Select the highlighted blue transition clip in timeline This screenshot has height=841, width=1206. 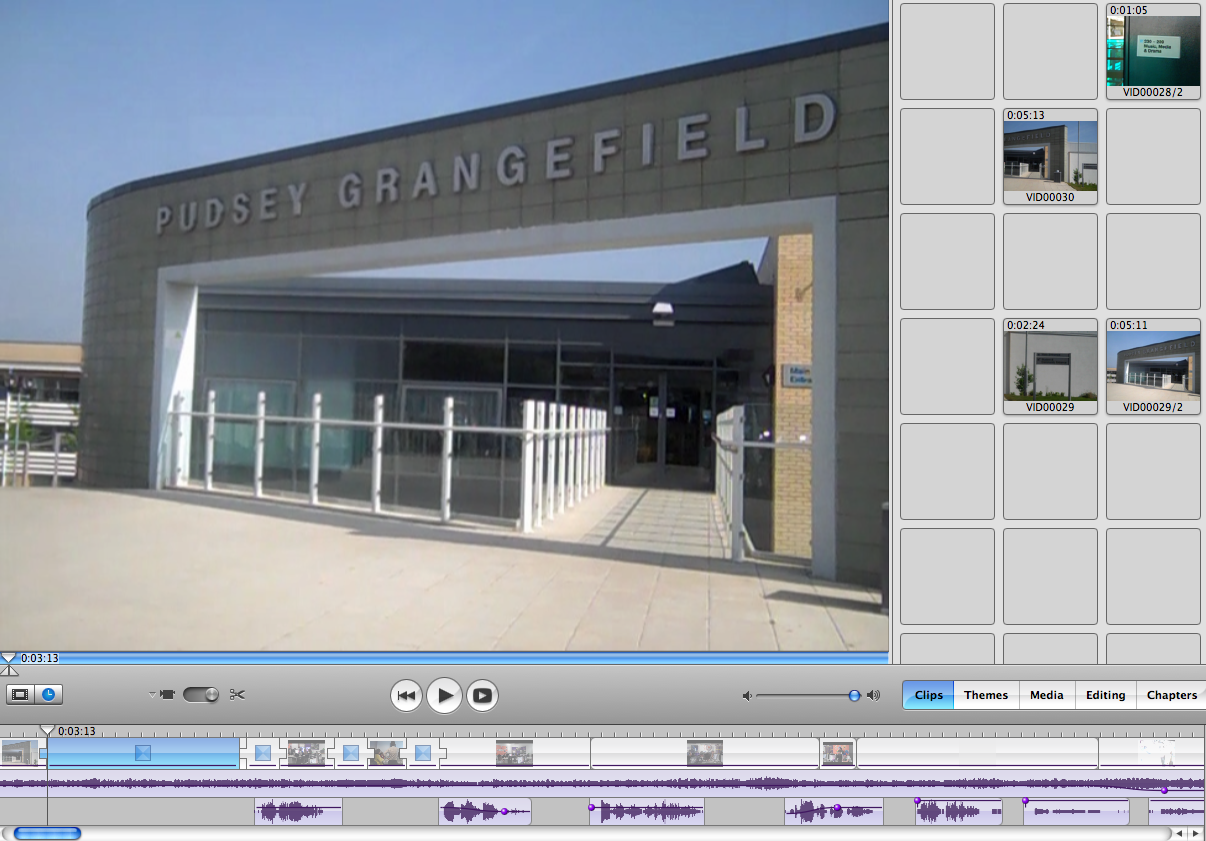point(143,752)
